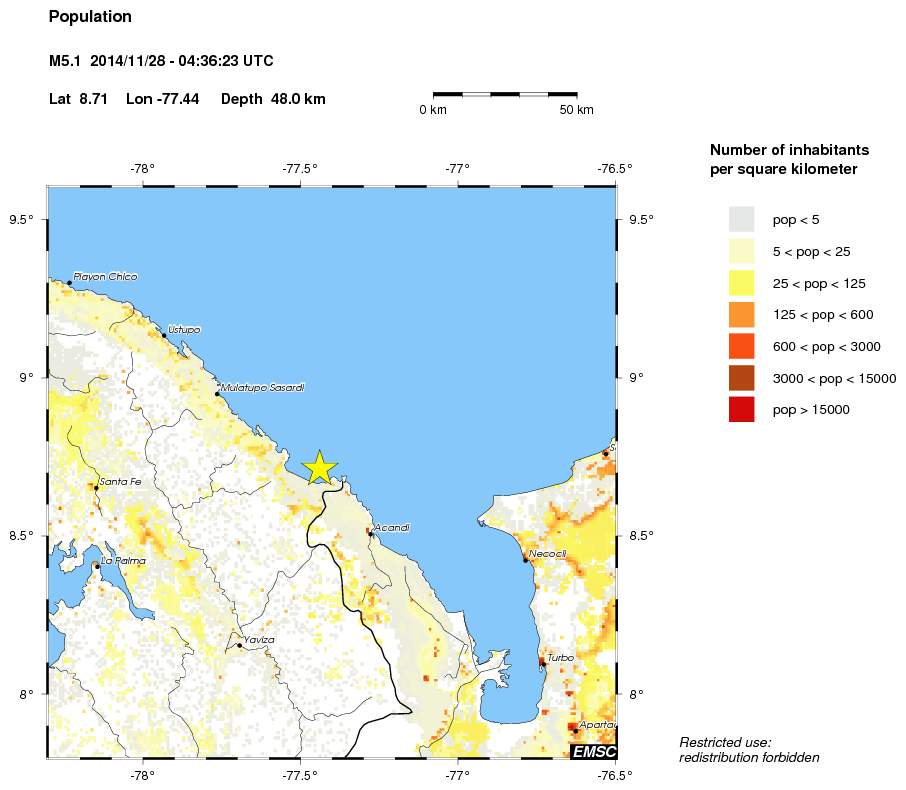Select the yellow earthquake epicenter star
This screenshot has height=790, width=906.
point(319,467)
